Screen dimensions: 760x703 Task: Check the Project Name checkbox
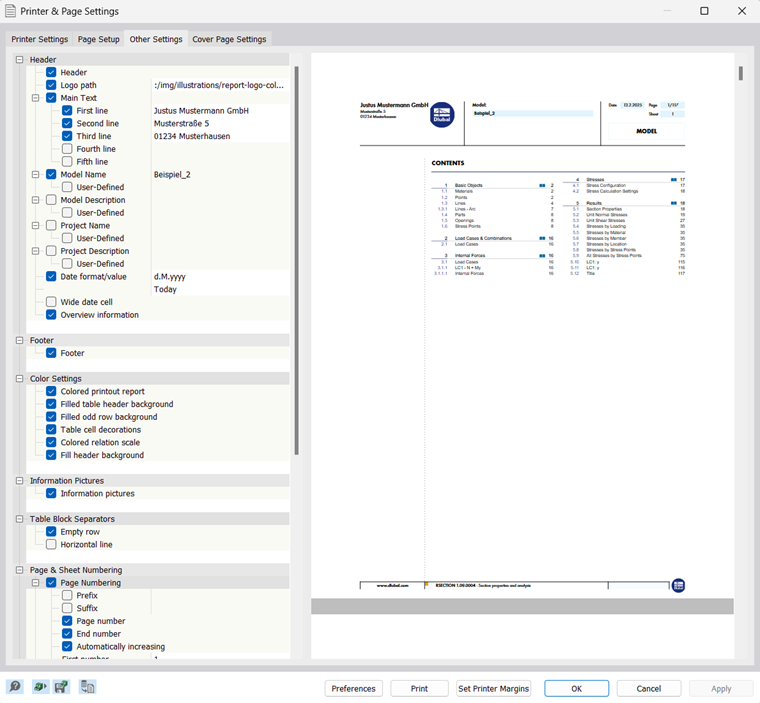(x=51, y=225)
